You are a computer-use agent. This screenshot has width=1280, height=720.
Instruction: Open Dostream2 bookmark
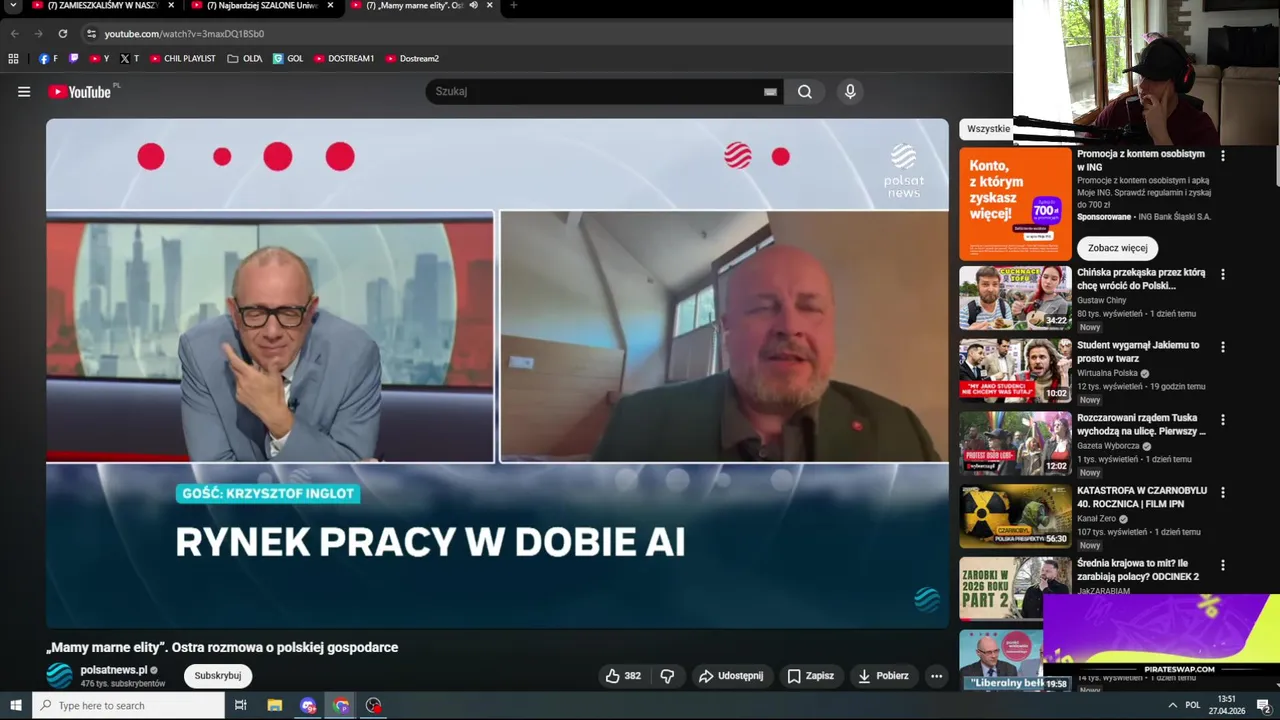pos(412,59)
